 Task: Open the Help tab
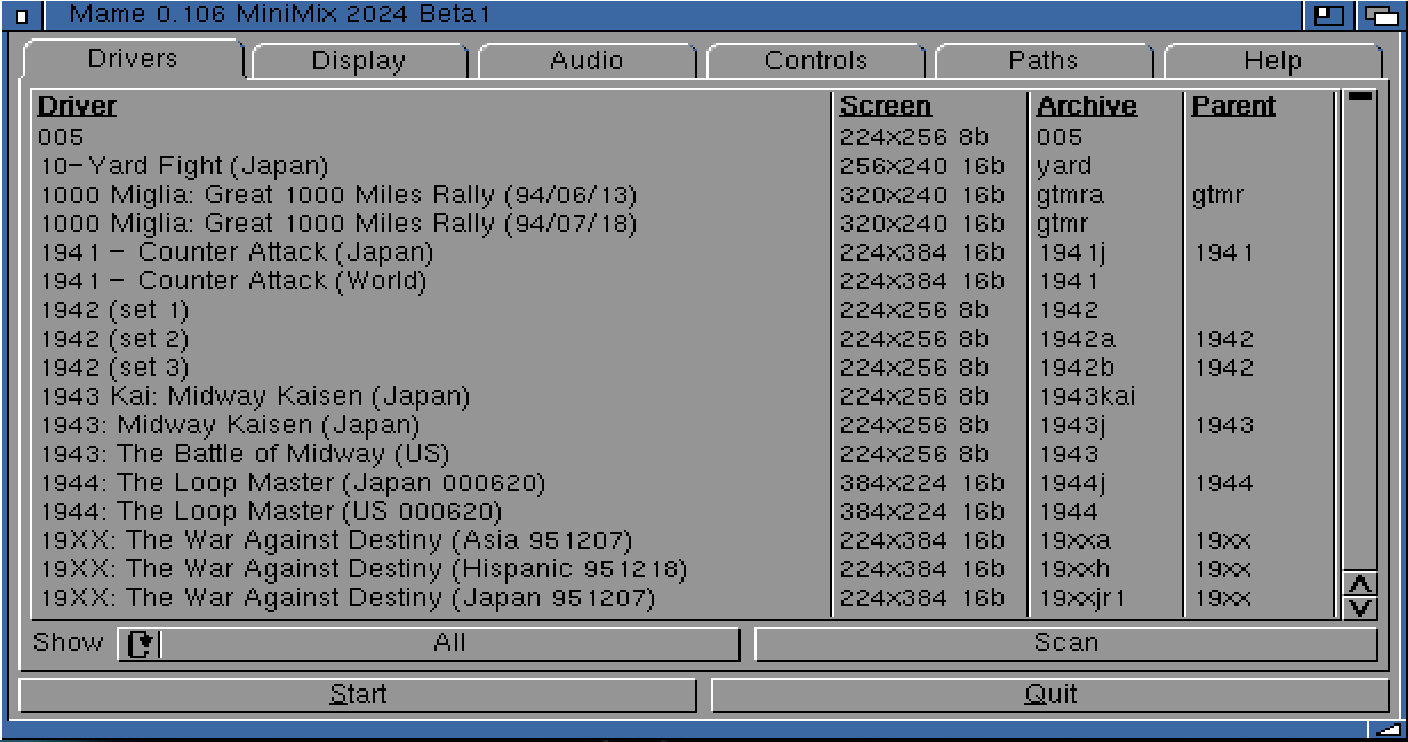tap(1273, 61)
